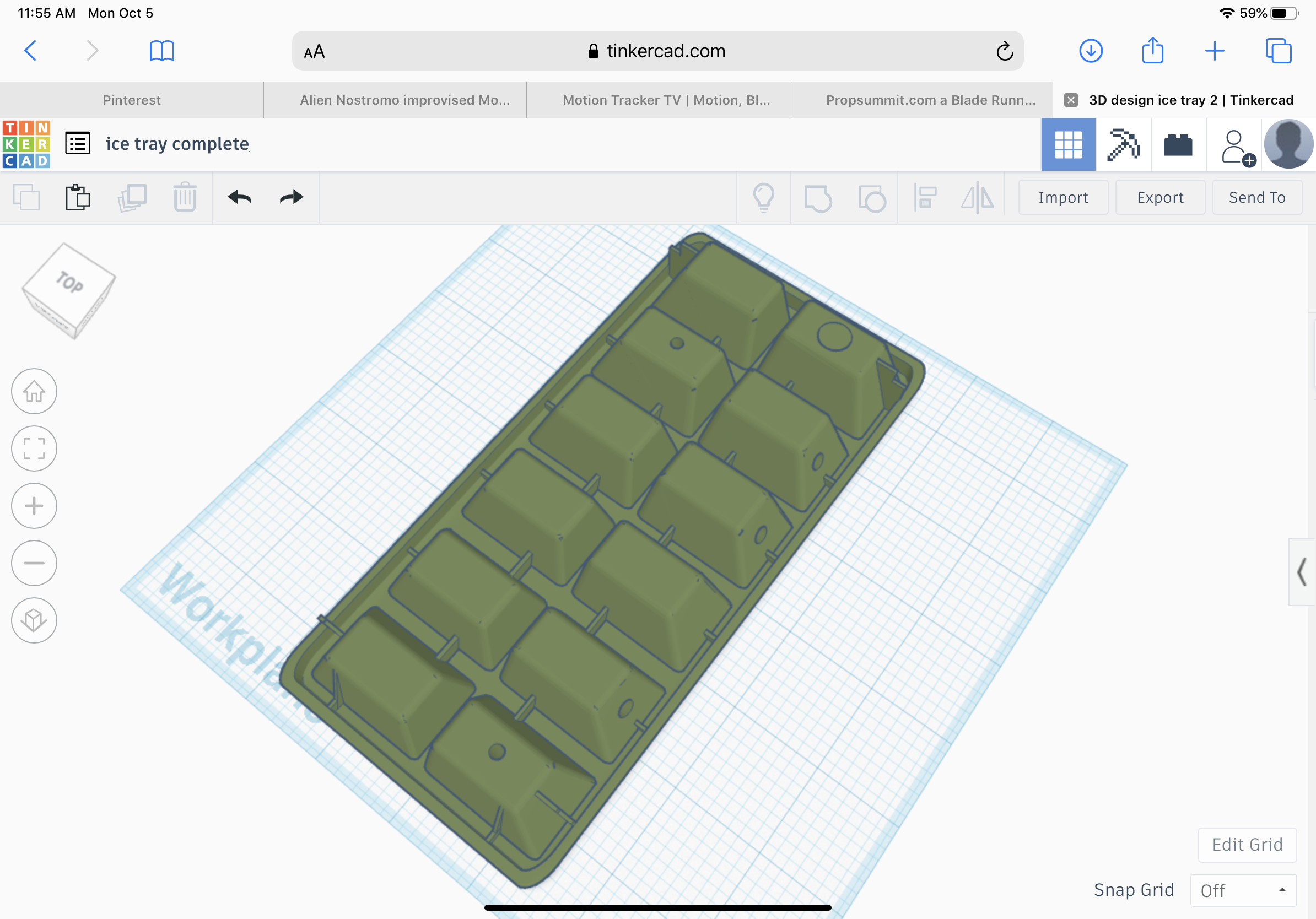Open Safari downloads icon
The height and width of the screenshot is (919, 1316).
(x=1091, y=51)
